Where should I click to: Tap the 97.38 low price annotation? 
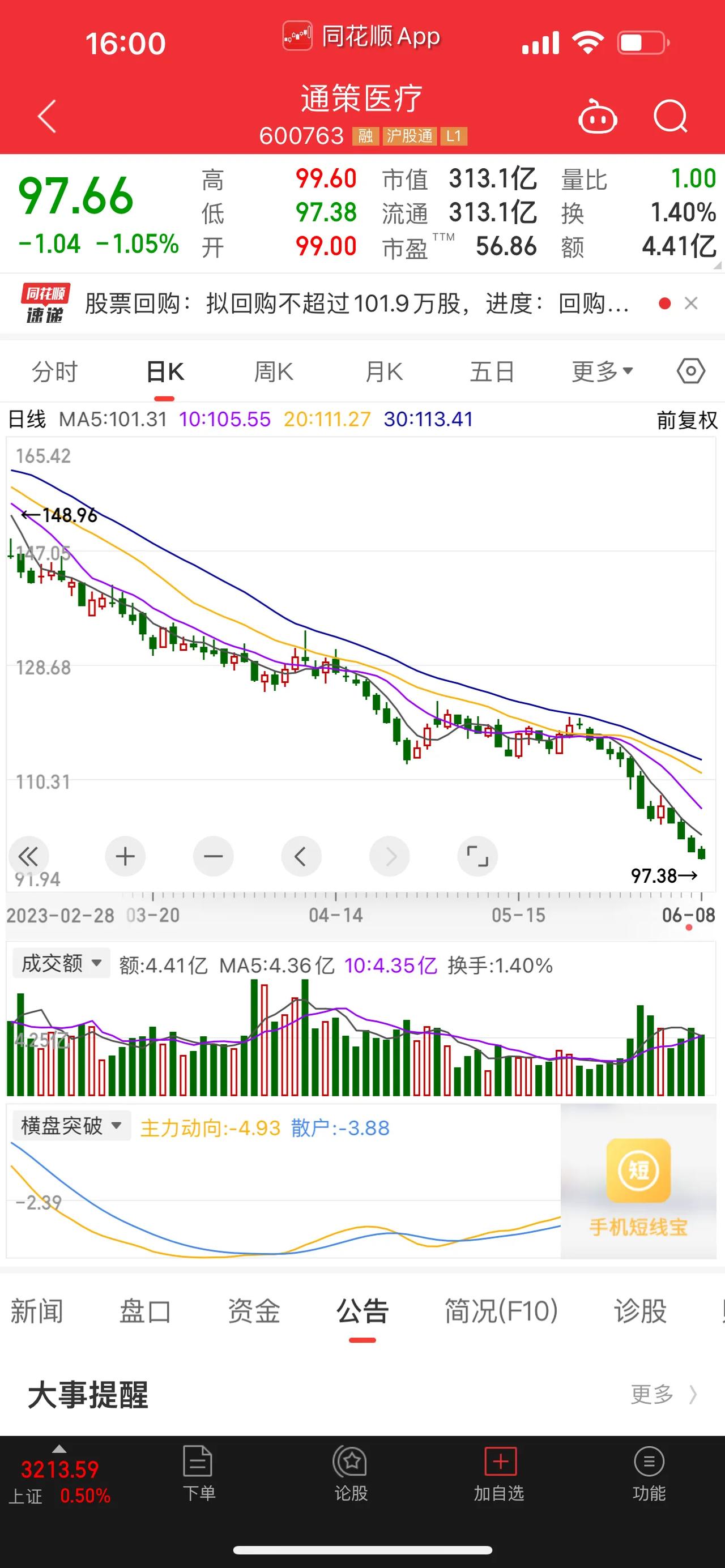[x=664, y=876]
